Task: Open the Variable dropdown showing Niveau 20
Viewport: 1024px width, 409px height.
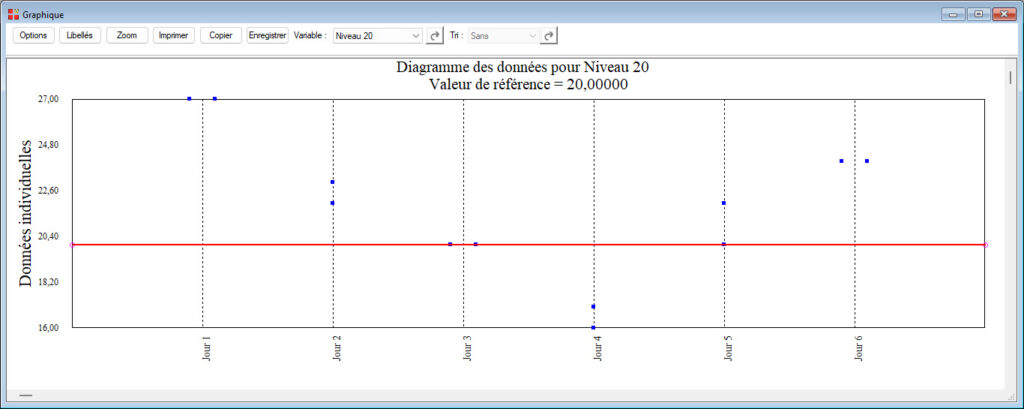Action: (378, 35)
